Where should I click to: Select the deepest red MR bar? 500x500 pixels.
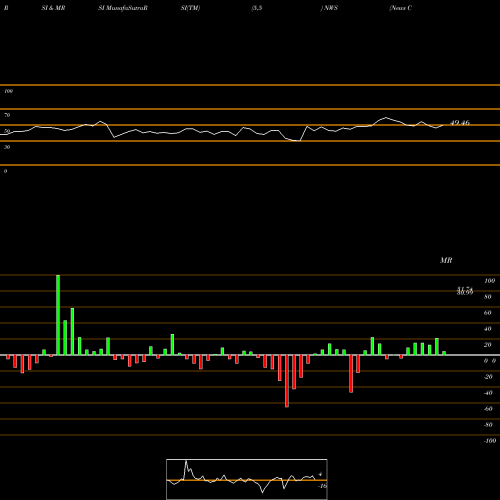pyautogui.click(x=287, y=381)
